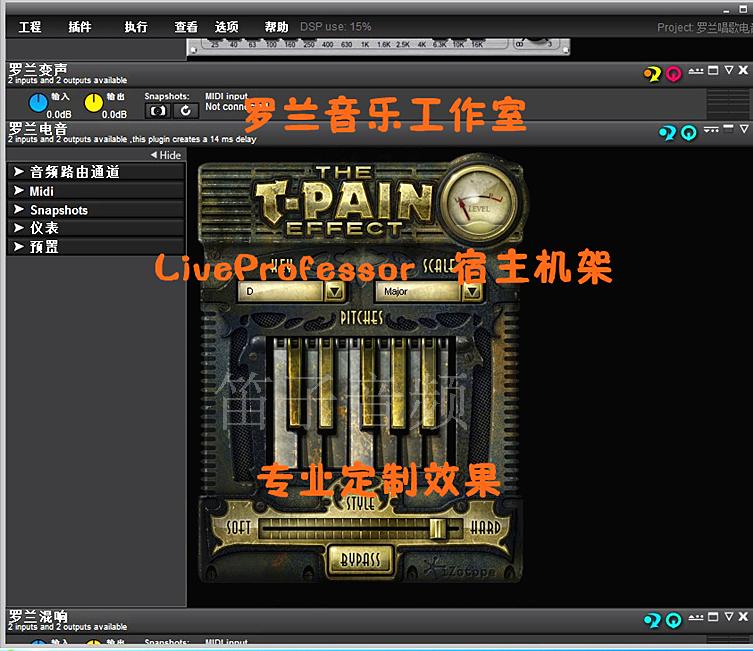
Task: Toggle the pink bypass icon on 罗兰变声
Action: click(674, 74)
